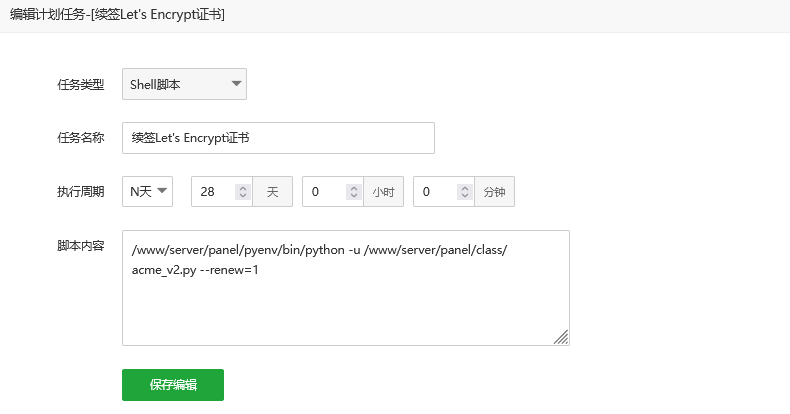Decrement hours using the down spinner arrow

pos(354,195)
